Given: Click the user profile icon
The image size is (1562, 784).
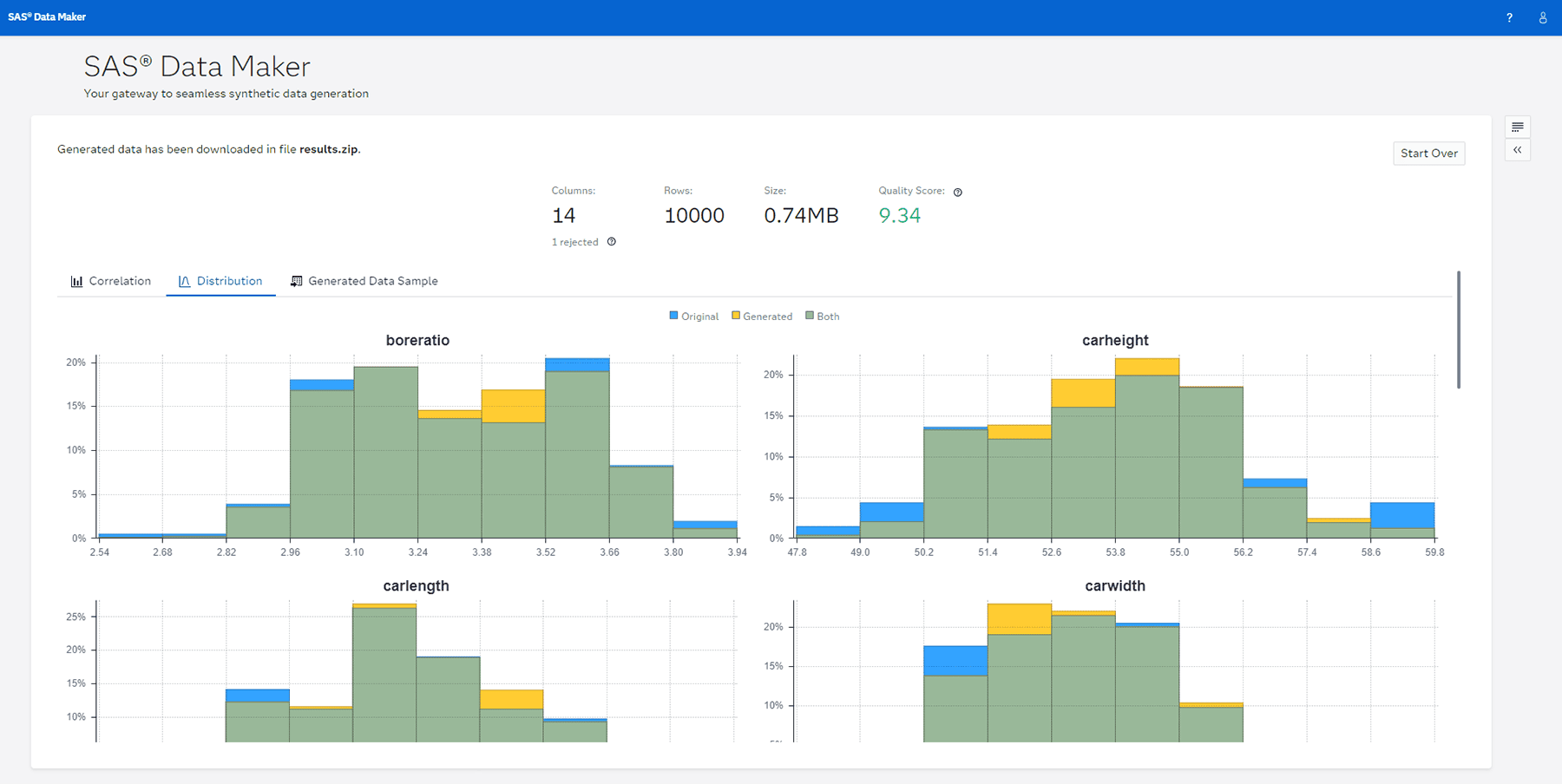Looking at the screenshot, I should (1541, 16).
